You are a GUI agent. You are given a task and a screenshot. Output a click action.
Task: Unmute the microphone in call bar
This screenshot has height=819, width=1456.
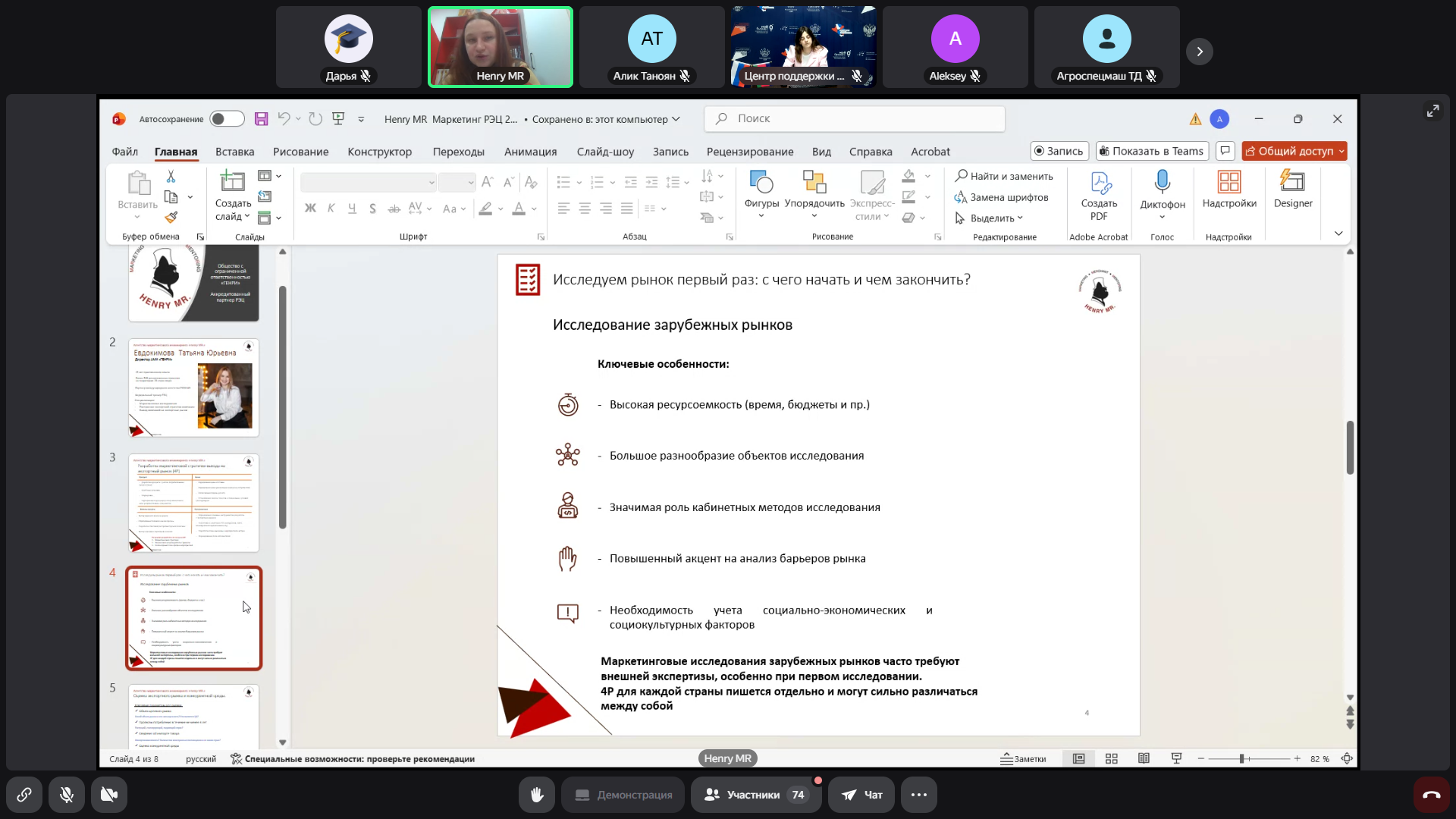67,795
